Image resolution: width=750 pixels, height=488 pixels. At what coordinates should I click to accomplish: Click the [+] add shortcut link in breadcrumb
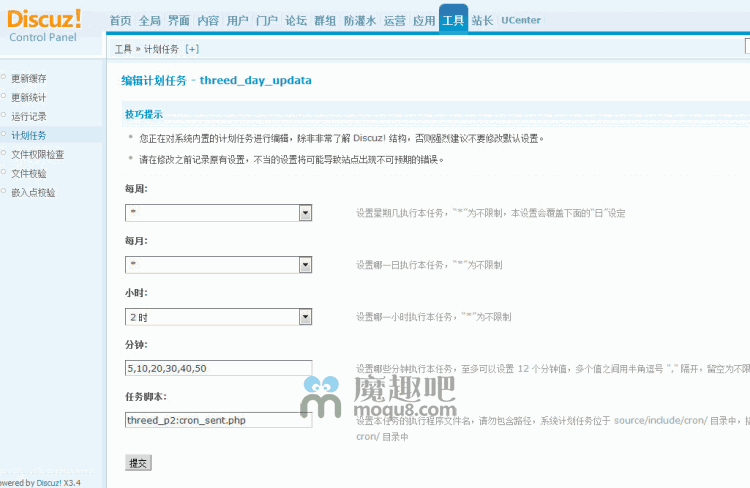[192, 49]
